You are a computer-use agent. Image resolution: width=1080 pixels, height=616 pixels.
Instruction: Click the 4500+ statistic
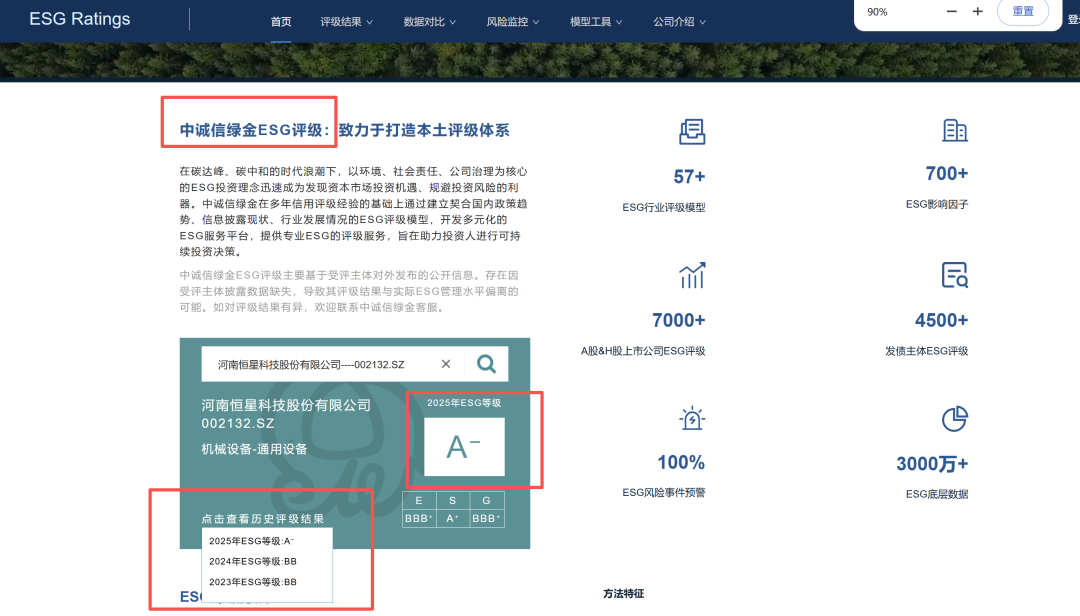942,320
